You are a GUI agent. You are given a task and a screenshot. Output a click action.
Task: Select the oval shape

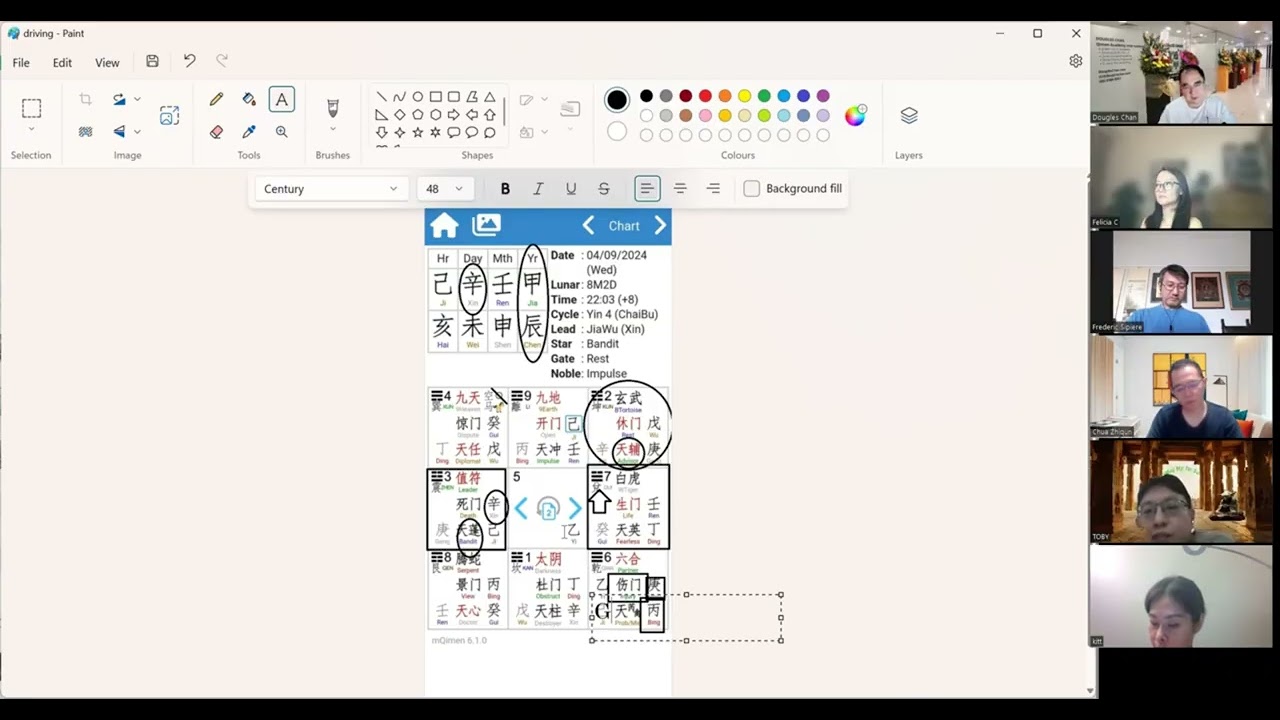tap(417, 97)
